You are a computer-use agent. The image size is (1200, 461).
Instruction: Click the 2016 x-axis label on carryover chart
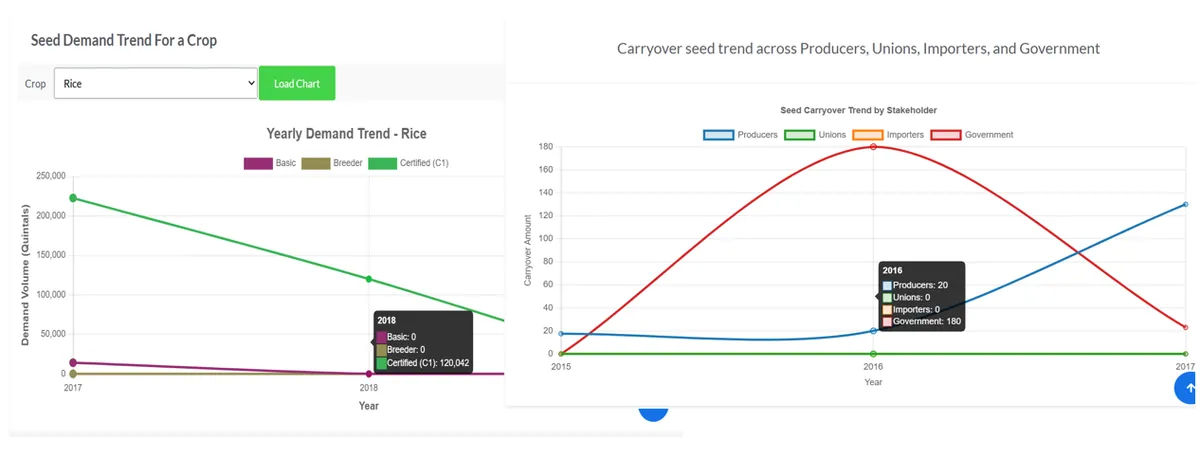873,367
